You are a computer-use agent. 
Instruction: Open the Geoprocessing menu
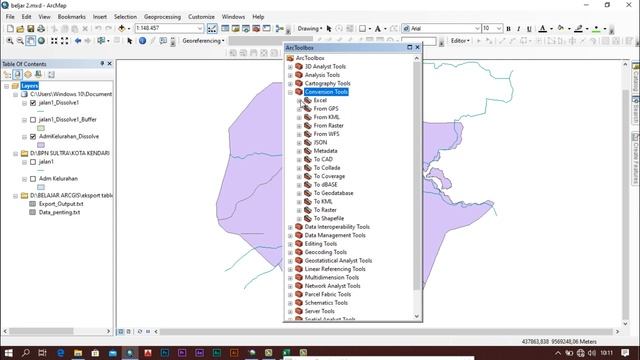pyautogui.click(x=162, y=17)
